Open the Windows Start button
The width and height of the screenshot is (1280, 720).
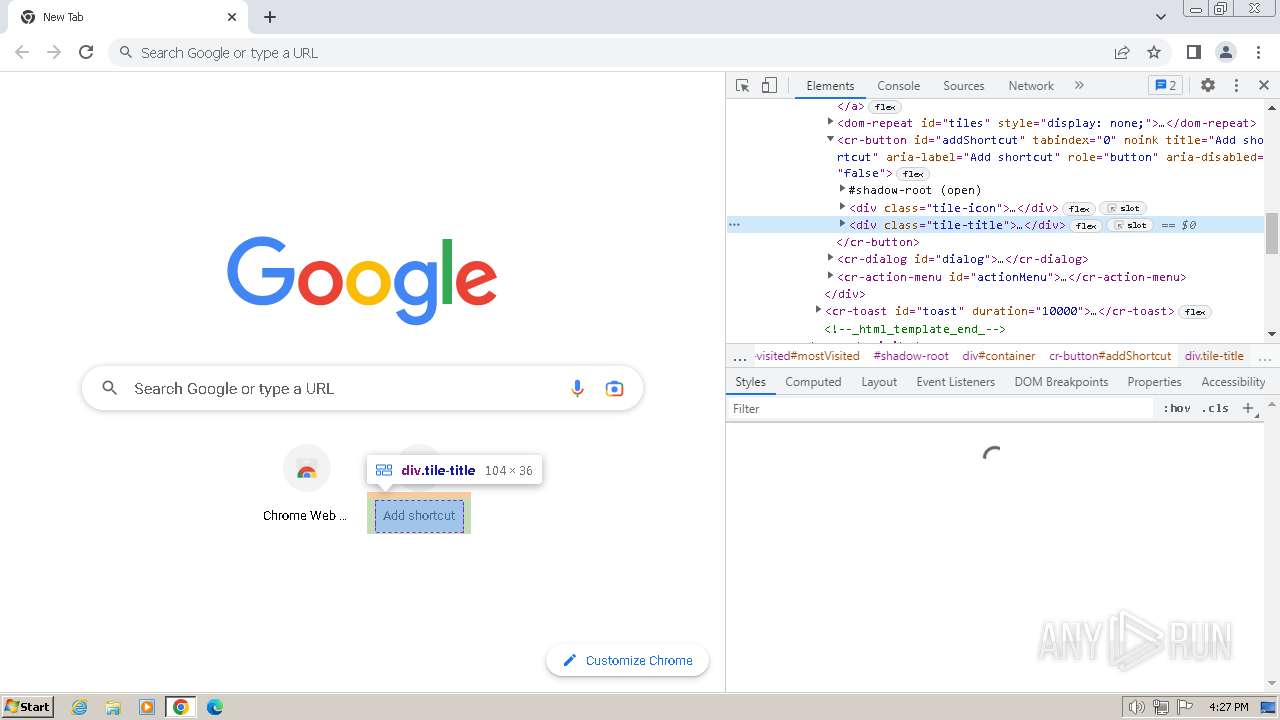(28, 707)
